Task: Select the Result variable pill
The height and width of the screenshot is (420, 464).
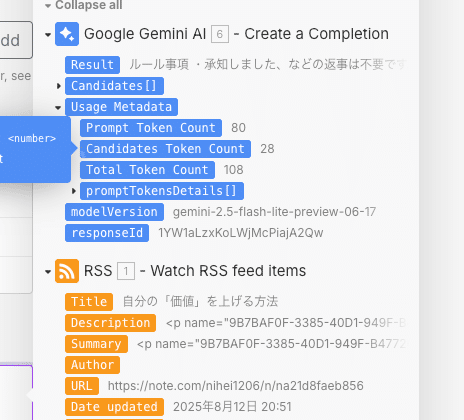Action: pyautogui.click(x=92, y=65)
